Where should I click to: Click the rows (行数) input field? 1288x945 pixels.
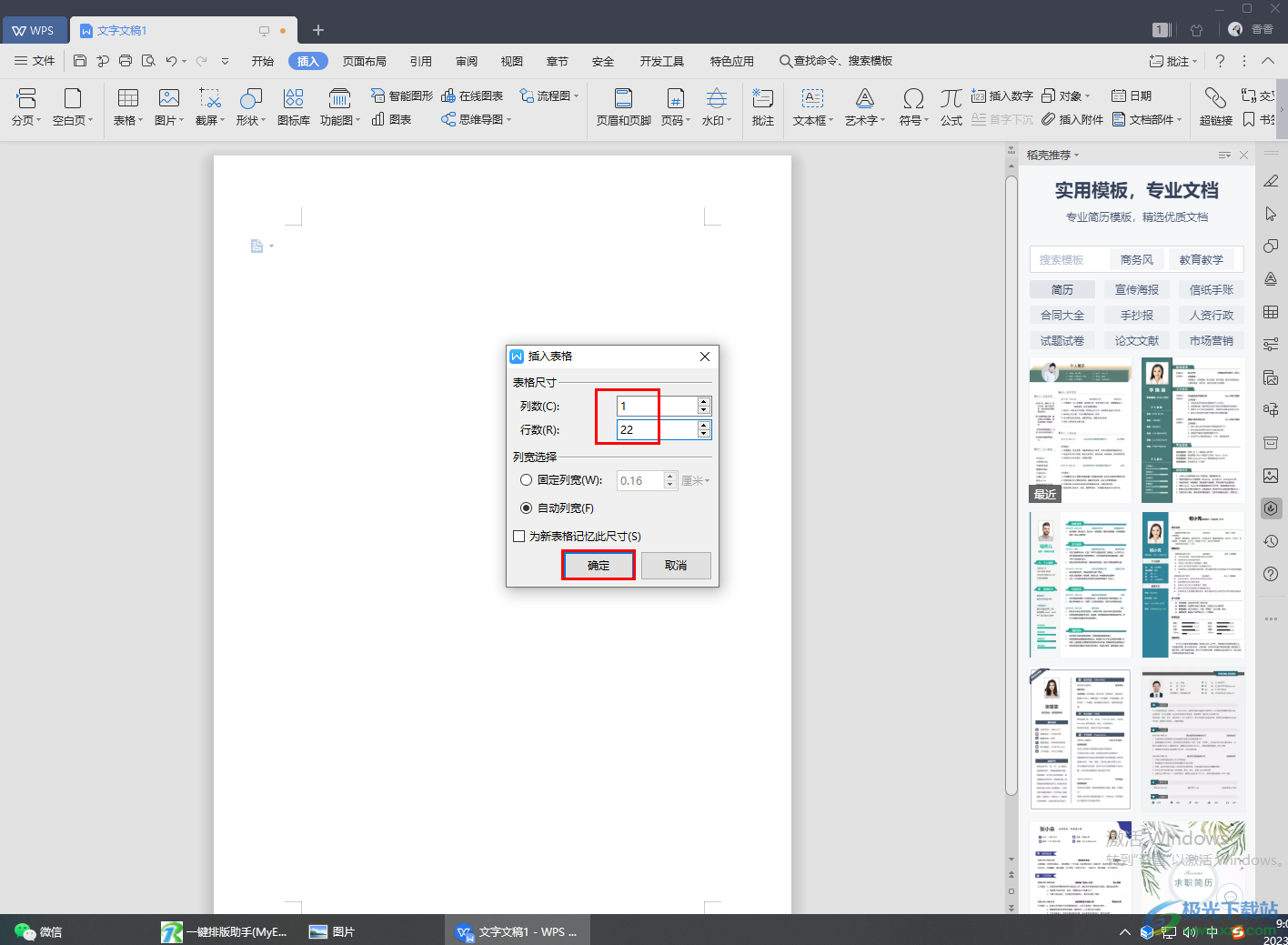(657, 429)
